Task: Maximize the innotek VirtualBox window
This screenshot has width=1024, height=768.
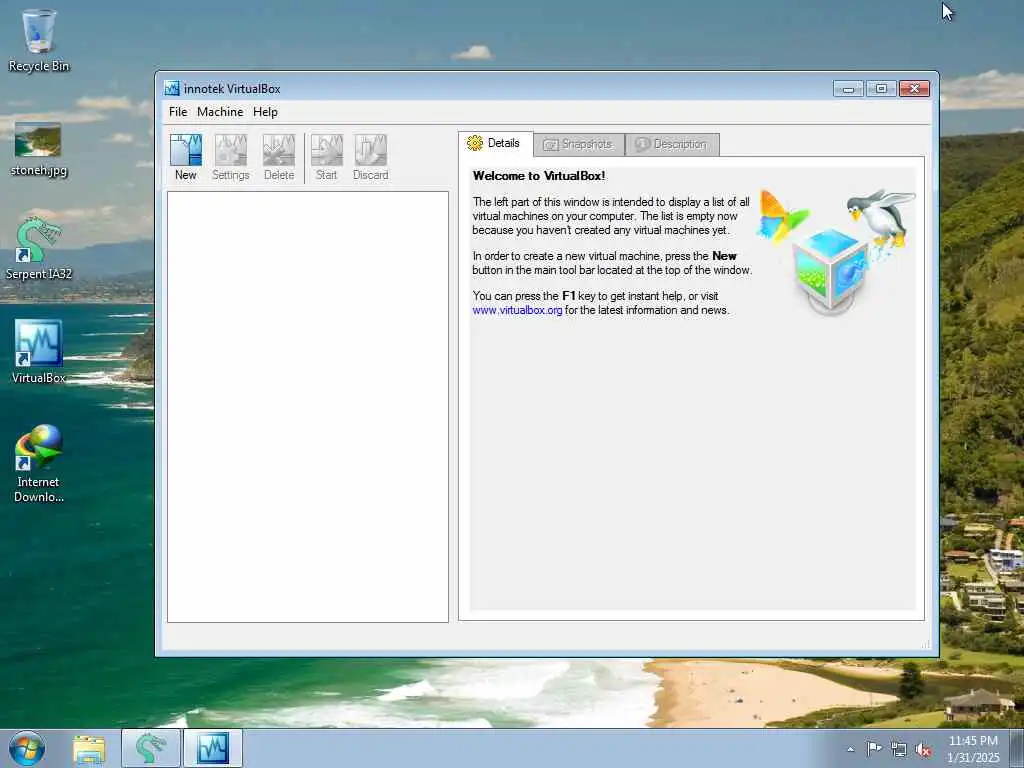Action: coord(881,88)
